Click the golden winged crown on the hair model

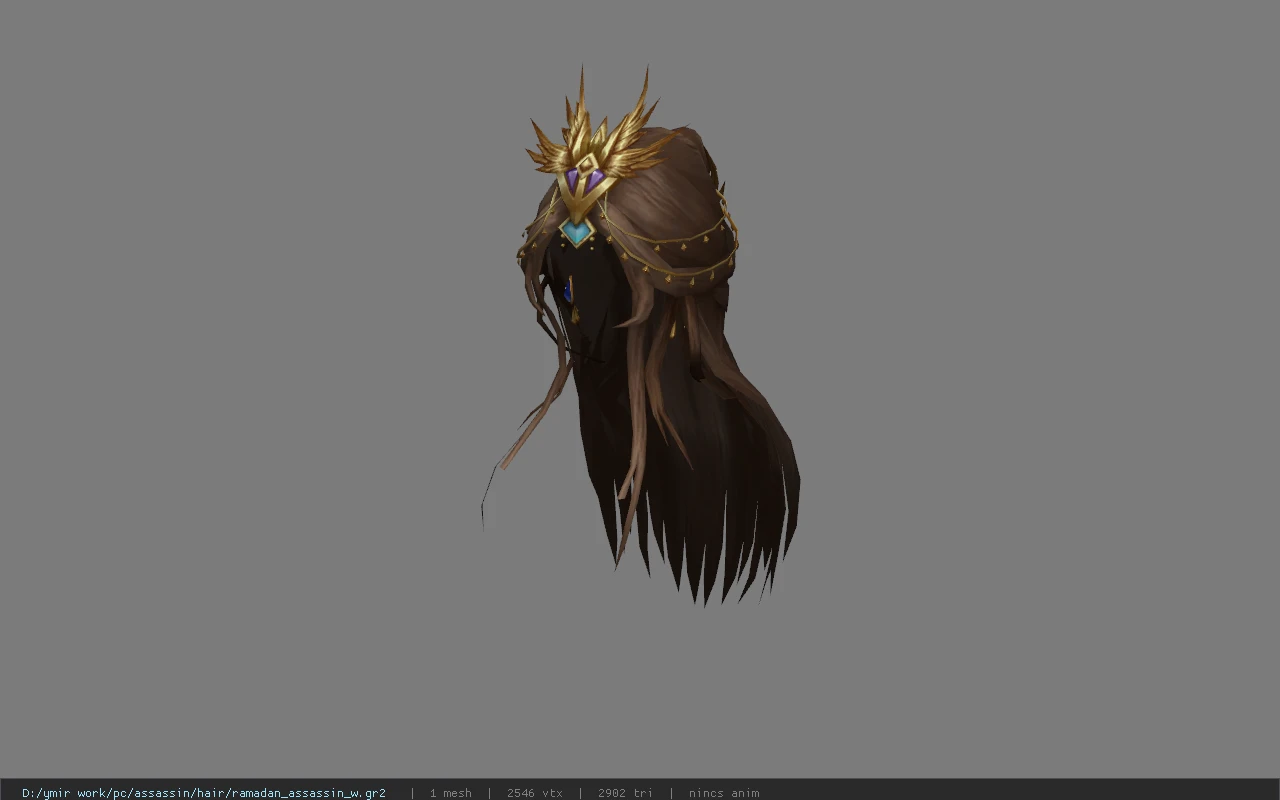pyautogui.click(x=596, y=145)
